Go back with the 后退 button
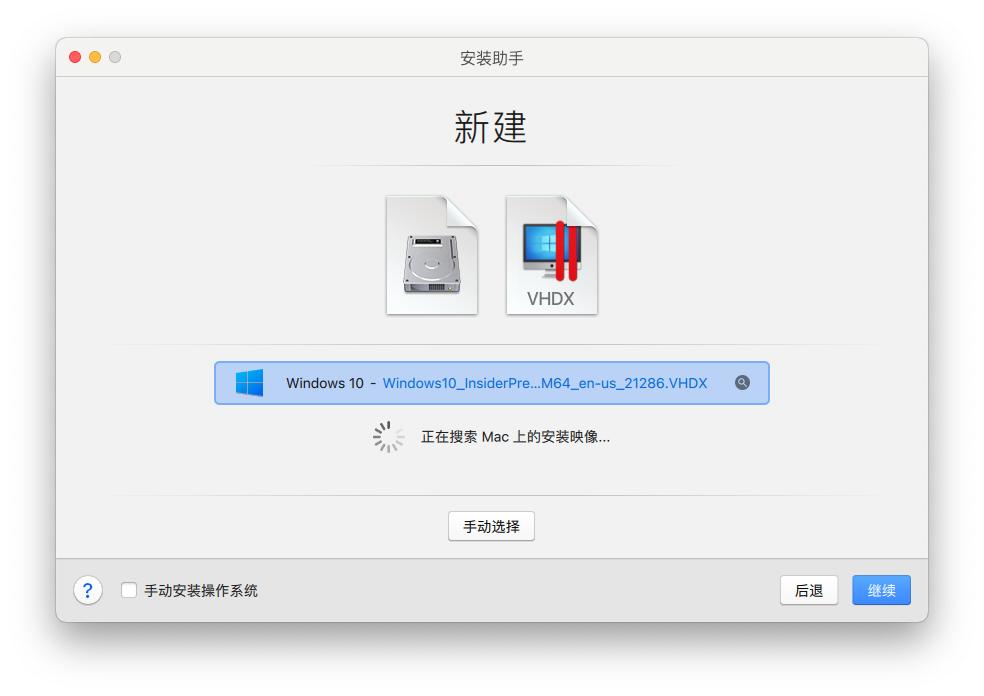Screen dimensions: 984x696 tap(809, 591)
